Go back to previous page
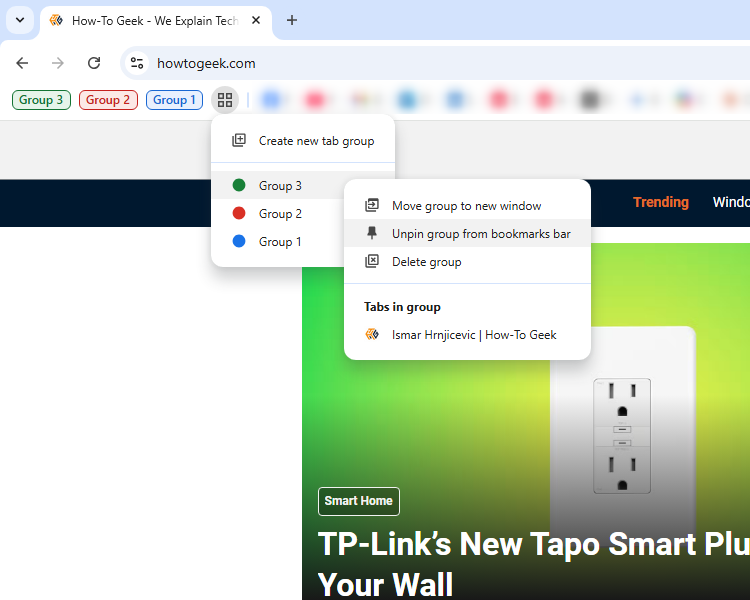This screenshot has height=600, width=750. (x=22, y=63)
